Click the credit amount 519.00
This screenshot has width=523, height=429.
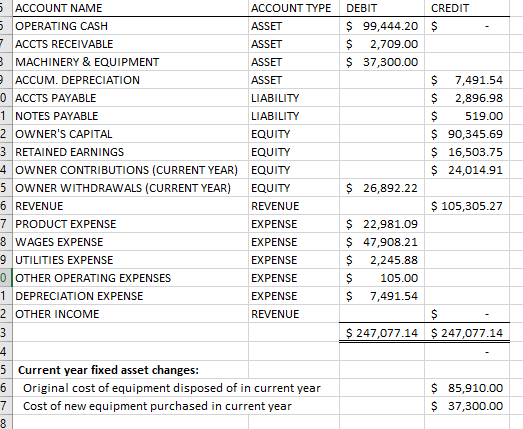pyautogui.click(x=467, y=116)
